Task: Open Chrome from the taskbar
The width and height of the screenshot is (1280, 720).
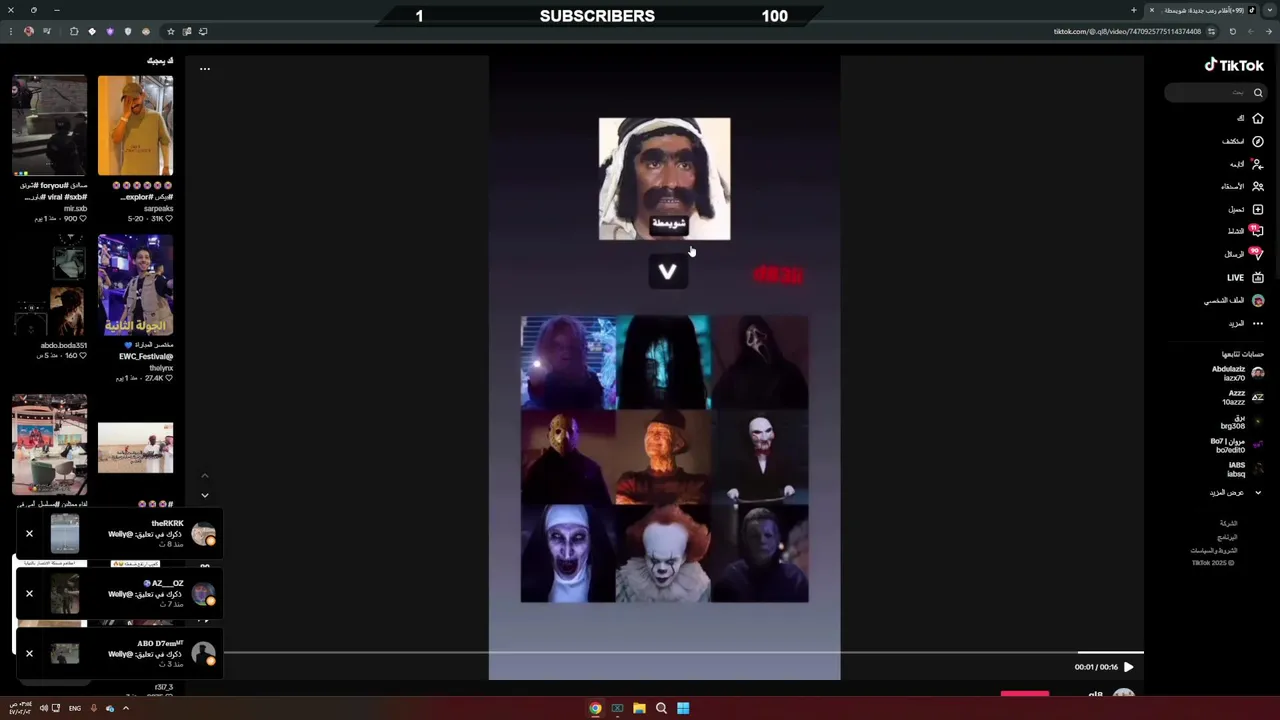Action: click(x=595, y=708)
